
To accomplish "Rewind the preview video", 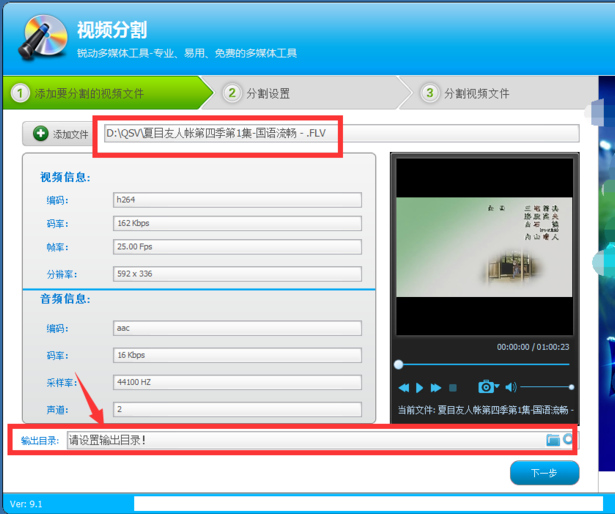I will click(404, 388).
